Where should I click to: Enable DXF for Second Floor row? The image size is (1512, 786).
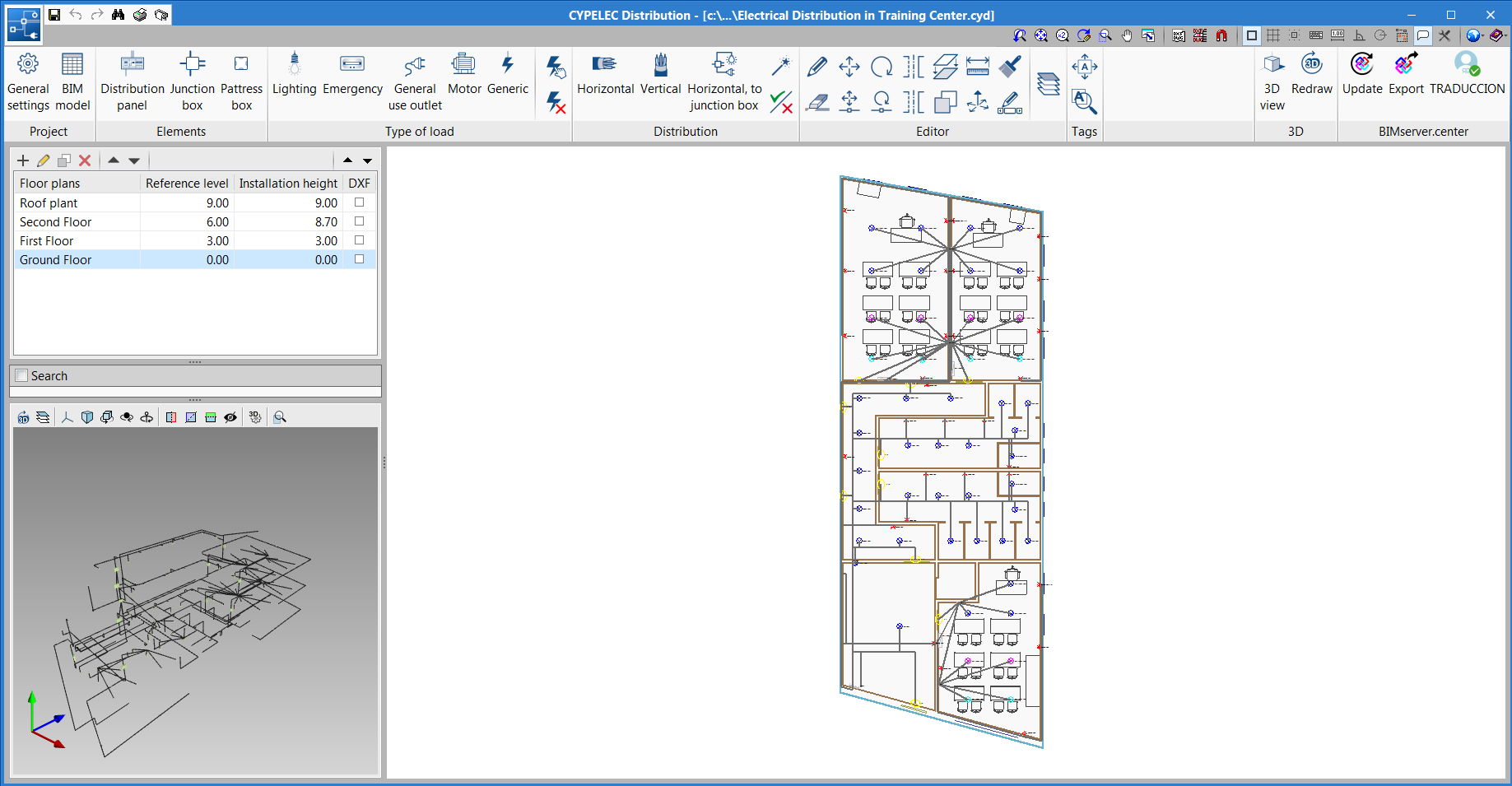coord(359,221)
